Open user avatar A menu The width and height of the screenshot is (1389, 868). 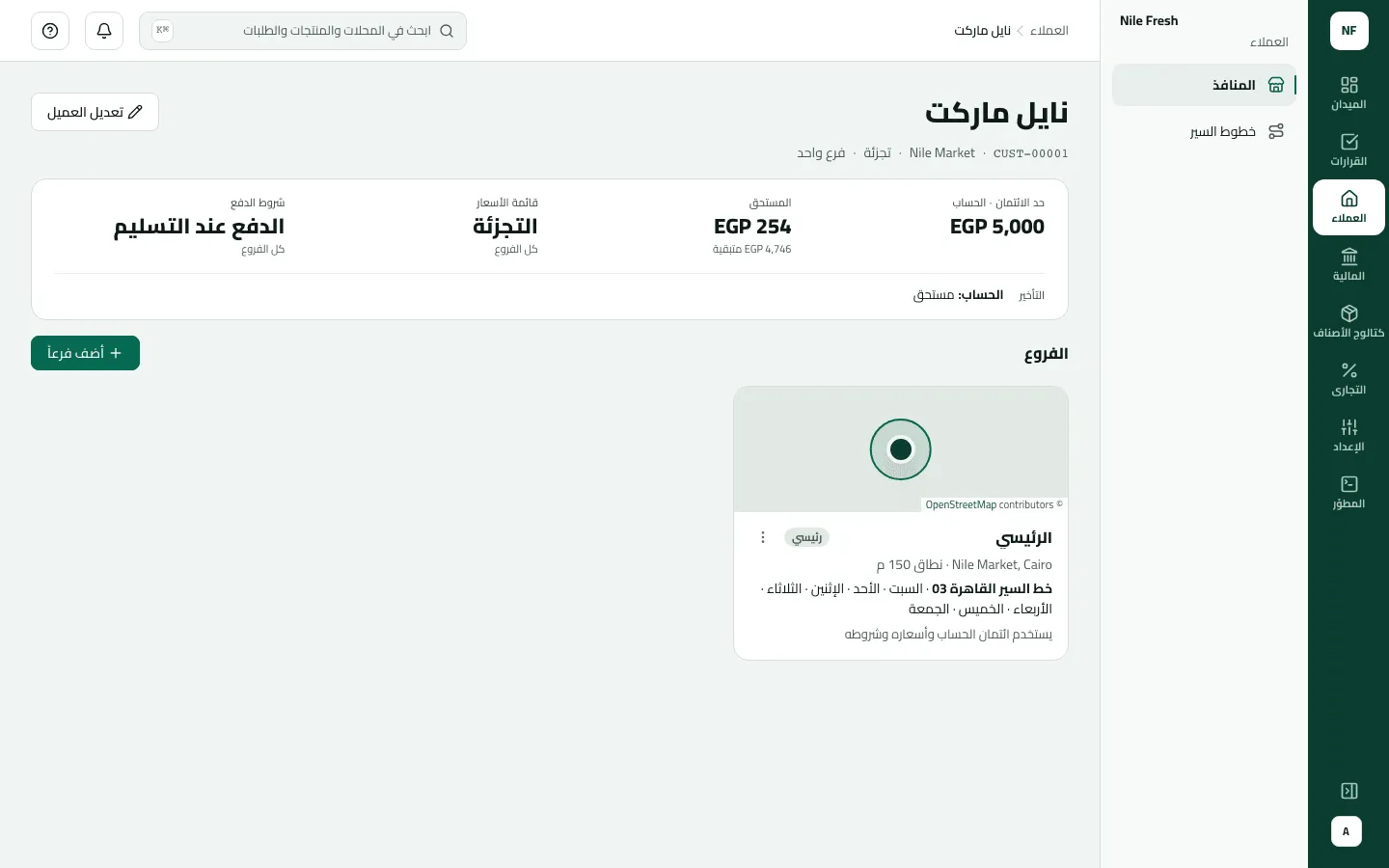tap(1347, 831)
